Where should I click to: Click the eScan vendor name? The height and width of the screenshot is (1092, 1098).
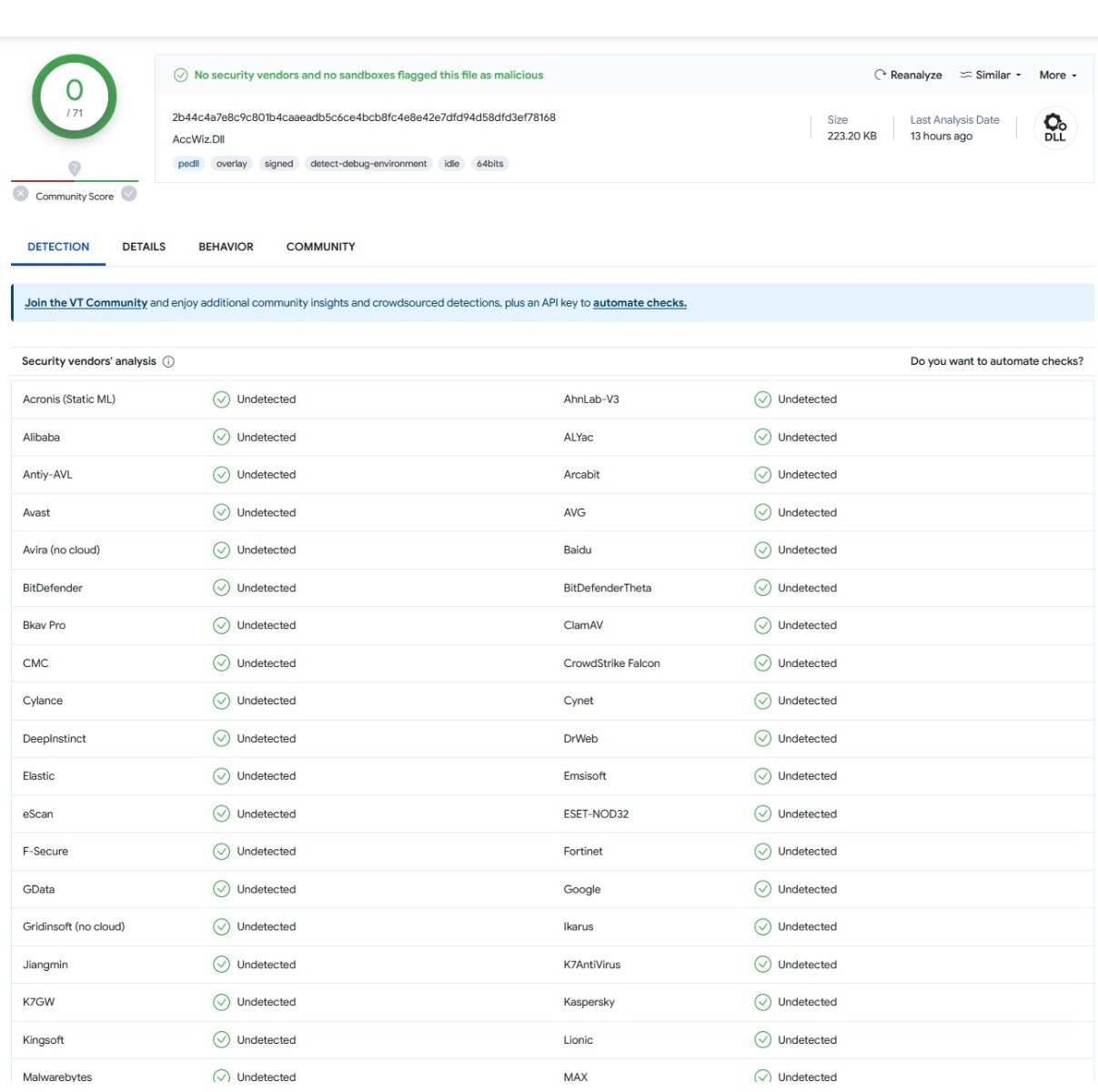38,814
